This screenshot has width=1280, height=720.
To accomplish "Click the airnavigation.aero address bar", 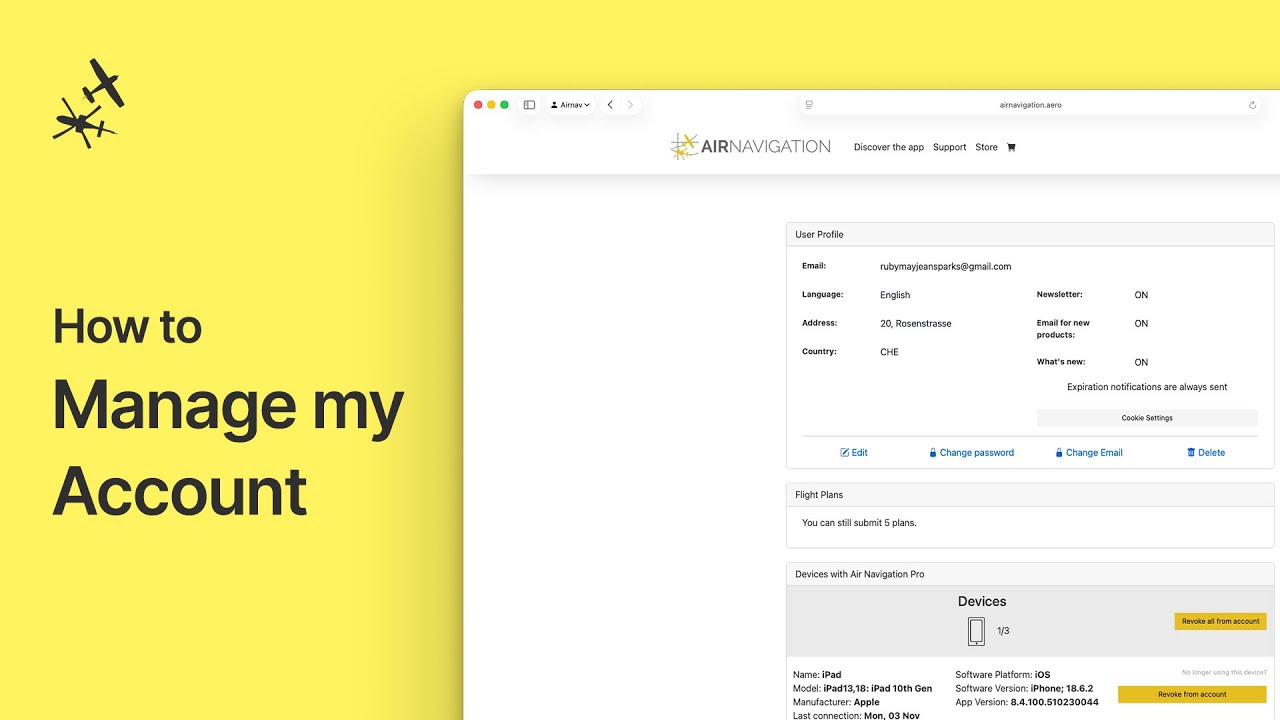I will tap(1030, 105).
